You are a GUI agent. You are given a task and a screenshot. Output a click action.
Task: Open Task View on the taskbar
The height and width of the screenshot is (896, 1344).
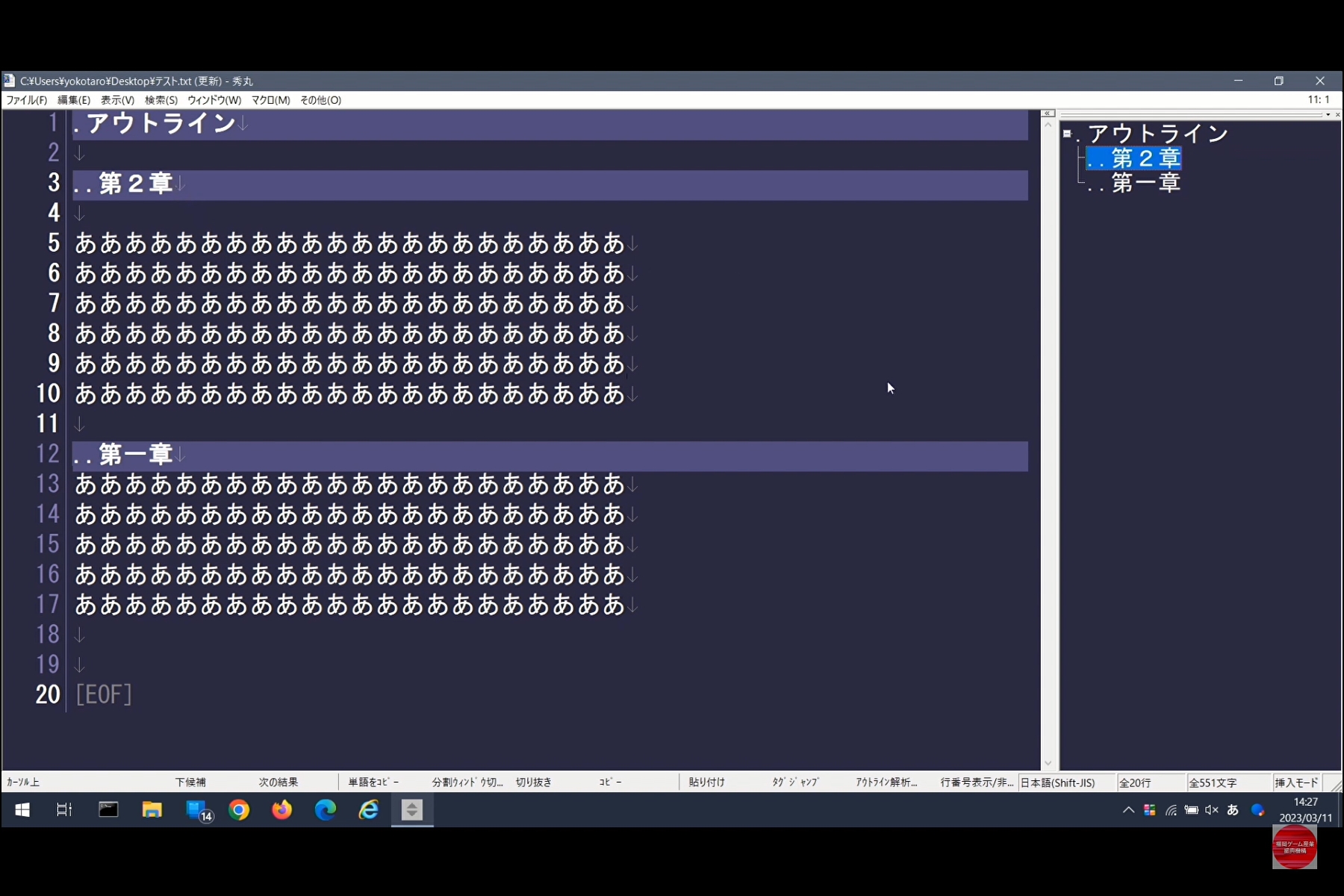tap(64, 810)
